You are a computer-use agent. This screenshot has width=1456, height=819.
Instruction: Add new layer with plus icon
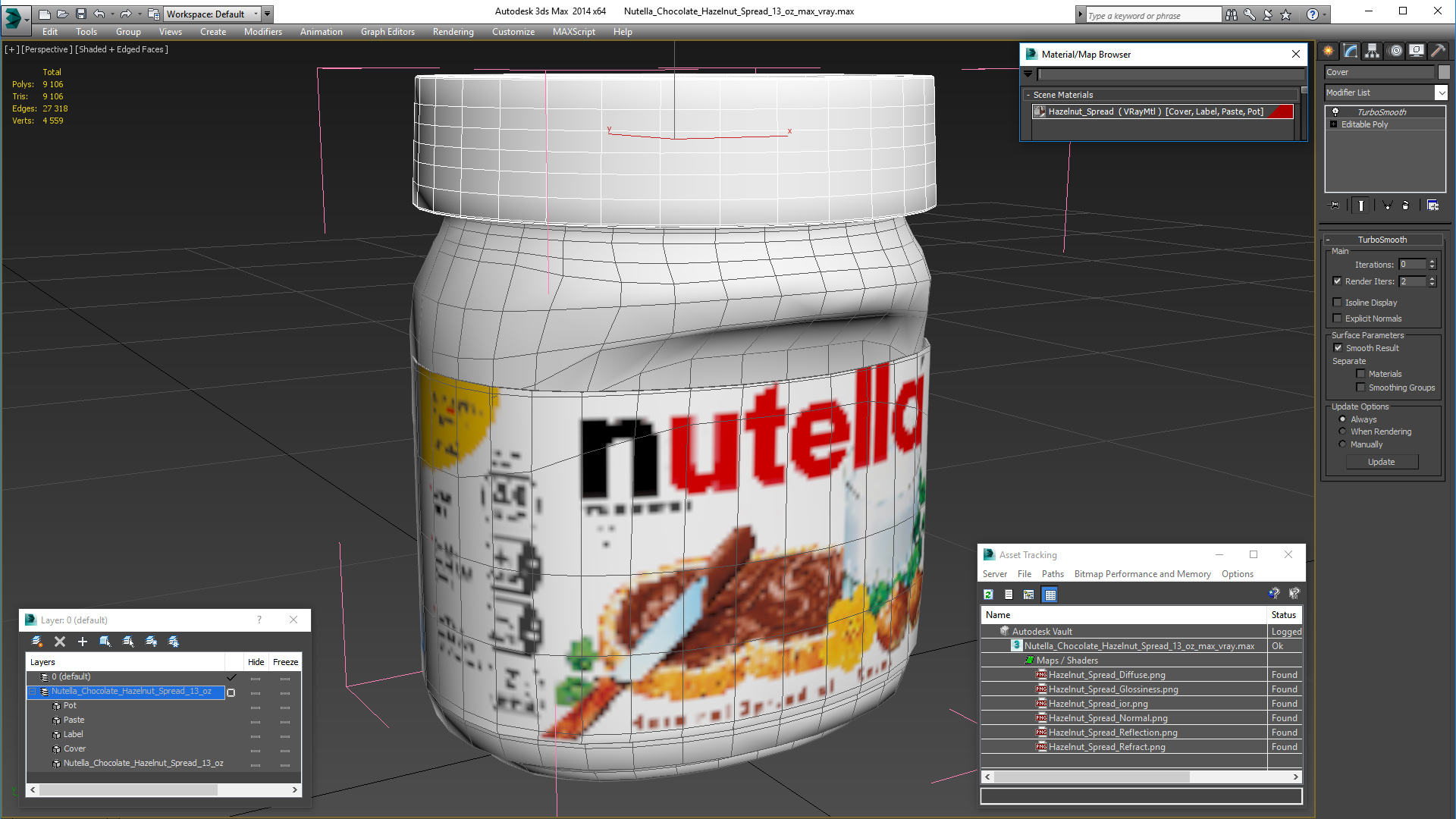(83, 642)
